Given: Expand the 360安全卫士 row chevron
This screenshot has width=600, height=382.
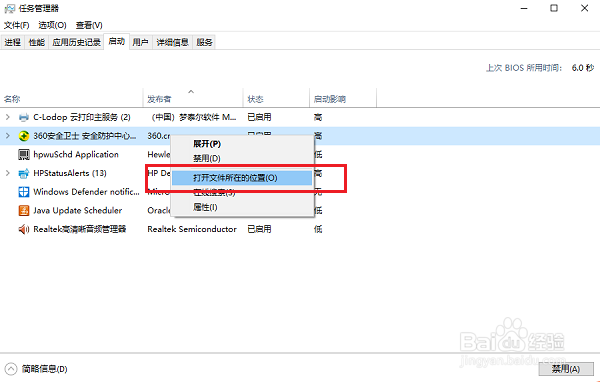Looking at the screenshot, I should [x=8, y=136].
